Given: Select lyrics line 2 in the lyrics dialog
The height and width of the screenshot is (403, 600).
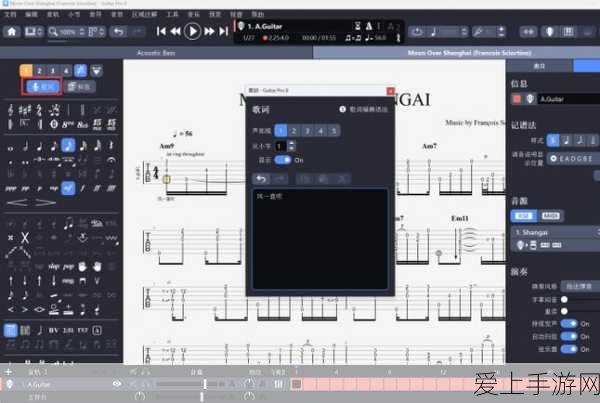Looking at the screenshot, I should pos(293,131).
